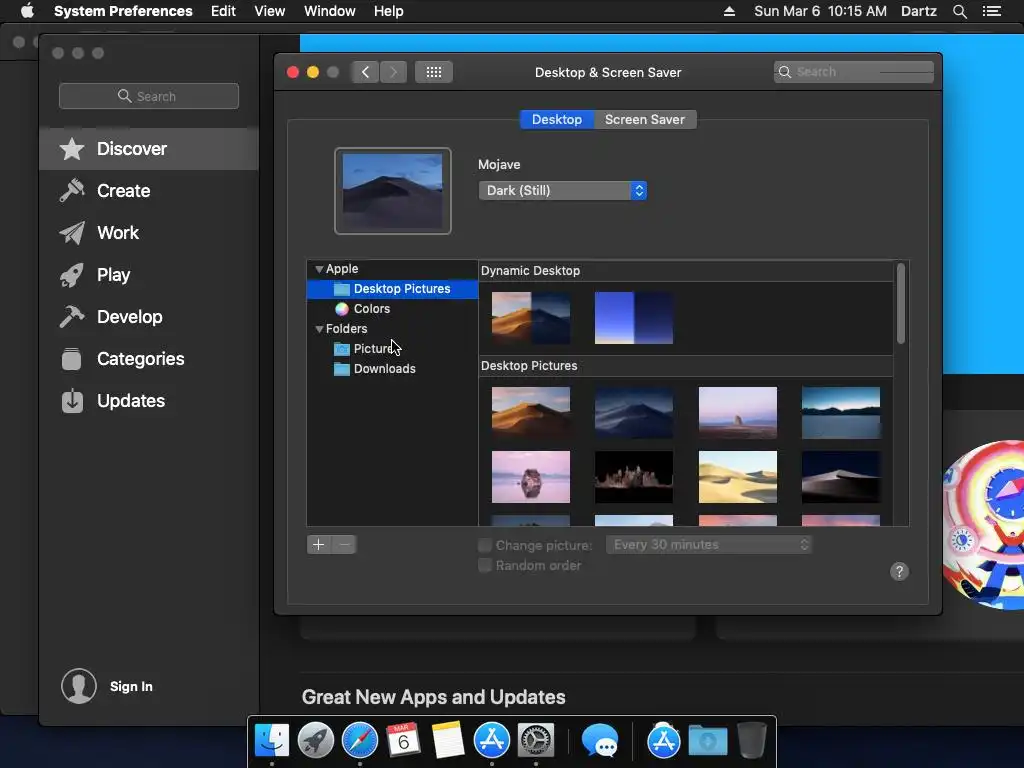Screen dimensions: 1024x768
Task: Click the eject icon in menu bar
Action: (x=729, y=11)
